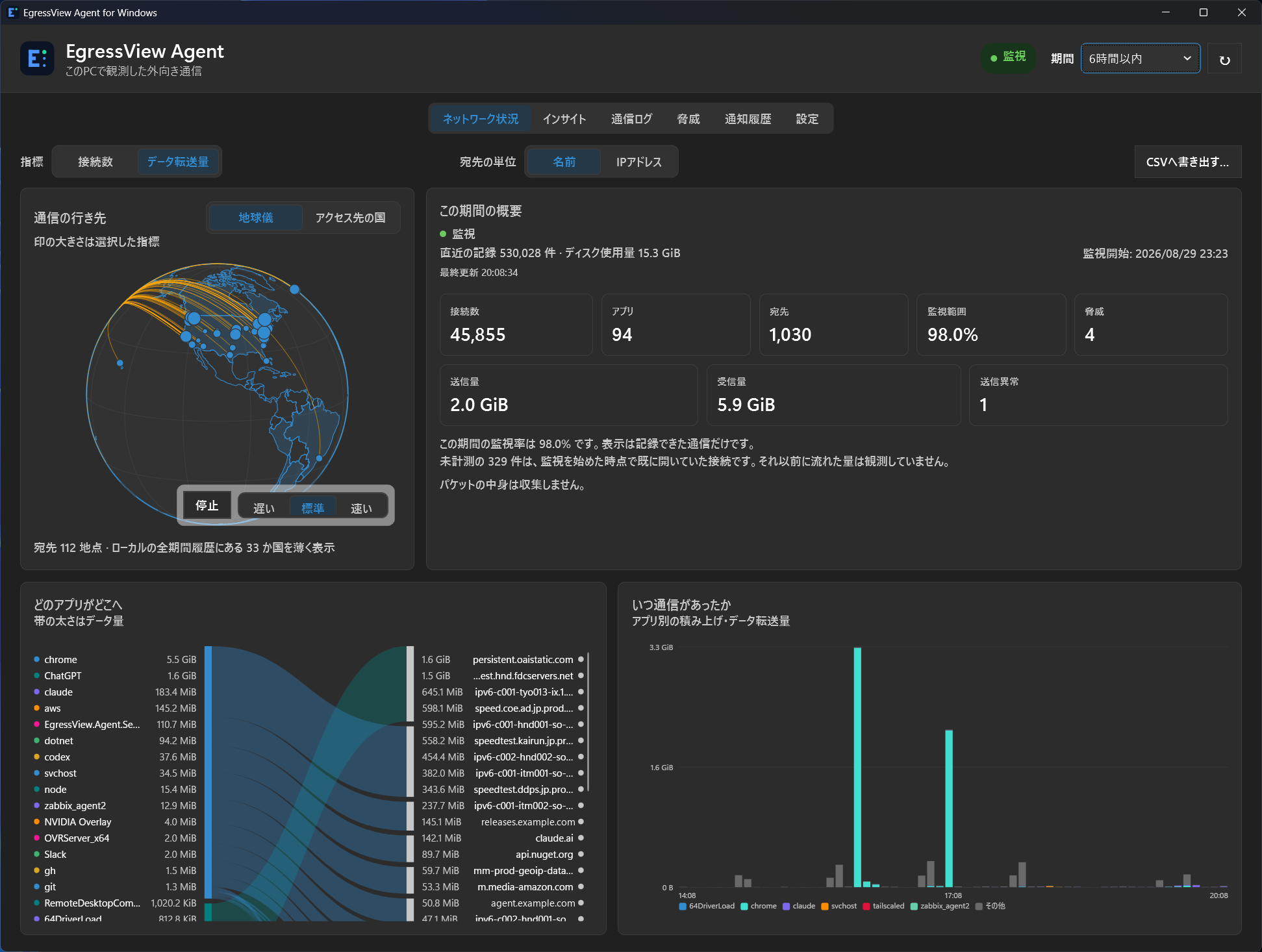Switch to the ネットワーク状況 tab
Image resolution: width=1262 pixels, height=952 pixels.
point(481,119)
